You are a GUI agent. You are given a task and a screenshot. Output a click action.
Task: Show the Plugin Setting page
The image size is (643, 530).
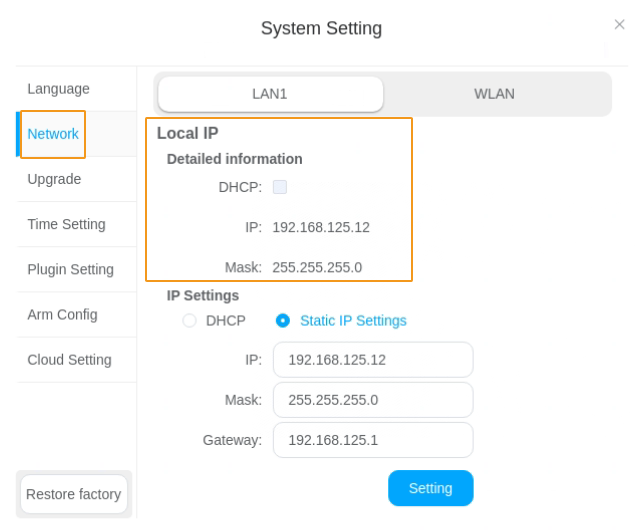[x=70, y=269]
